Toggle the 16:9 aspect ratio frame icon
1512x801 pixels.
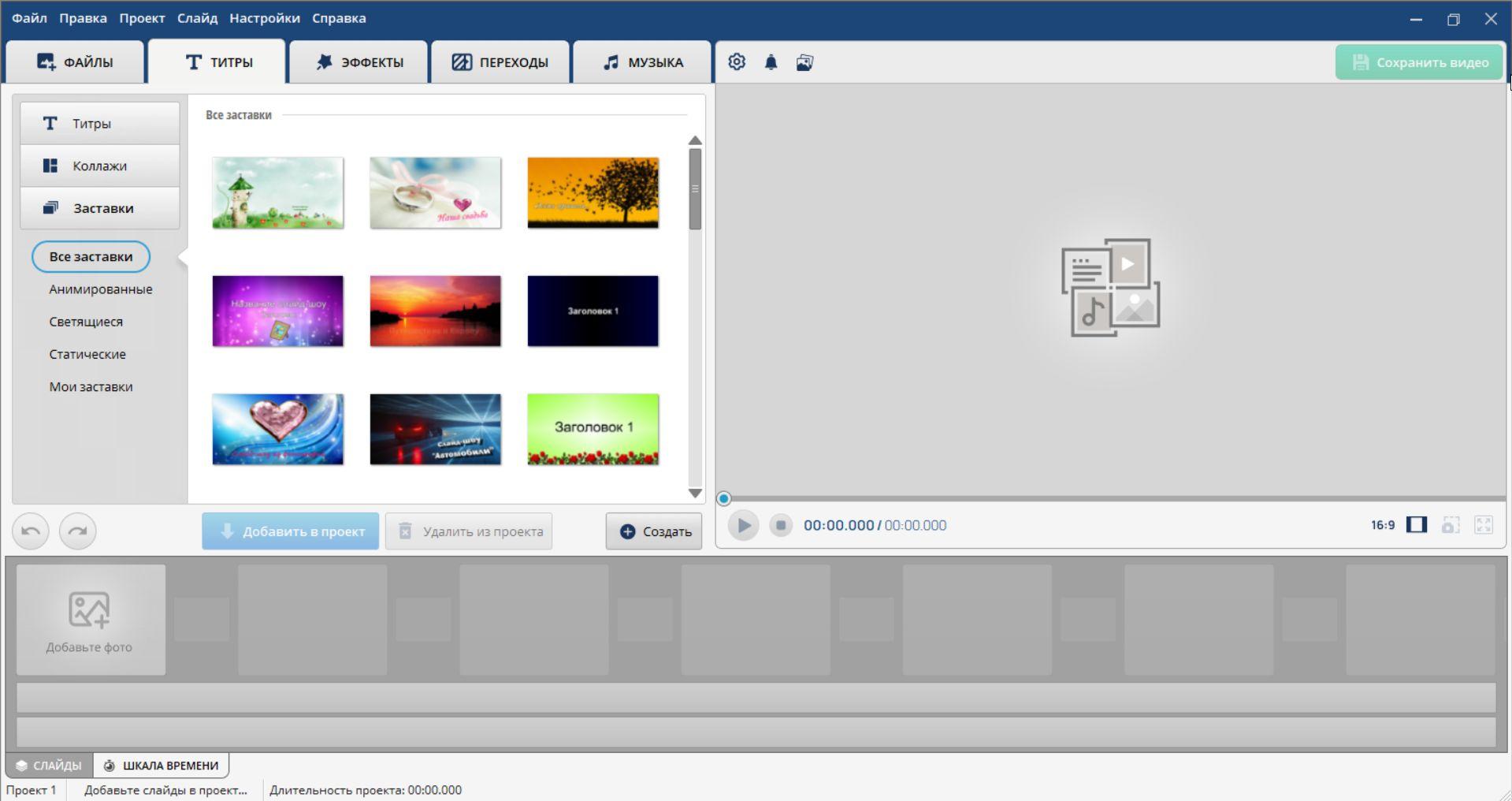[1417, 525]
